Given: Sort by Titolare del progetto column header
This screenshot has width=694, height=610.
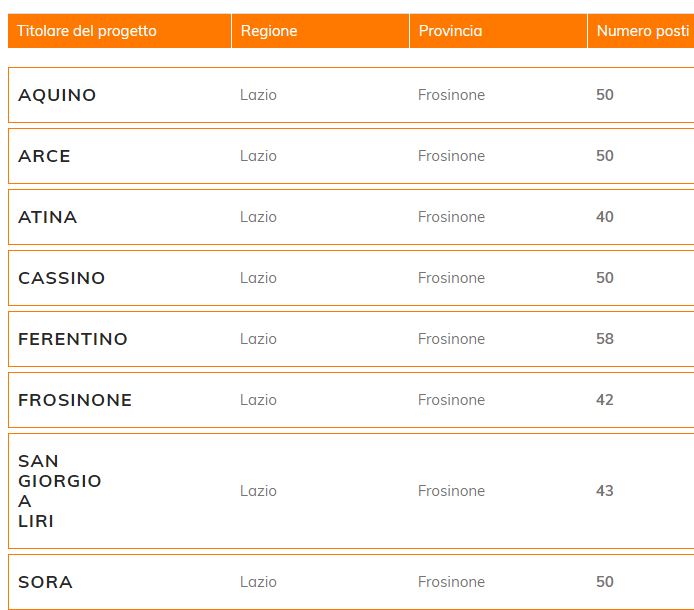Looking at the screenshot, I should point(87,31).
